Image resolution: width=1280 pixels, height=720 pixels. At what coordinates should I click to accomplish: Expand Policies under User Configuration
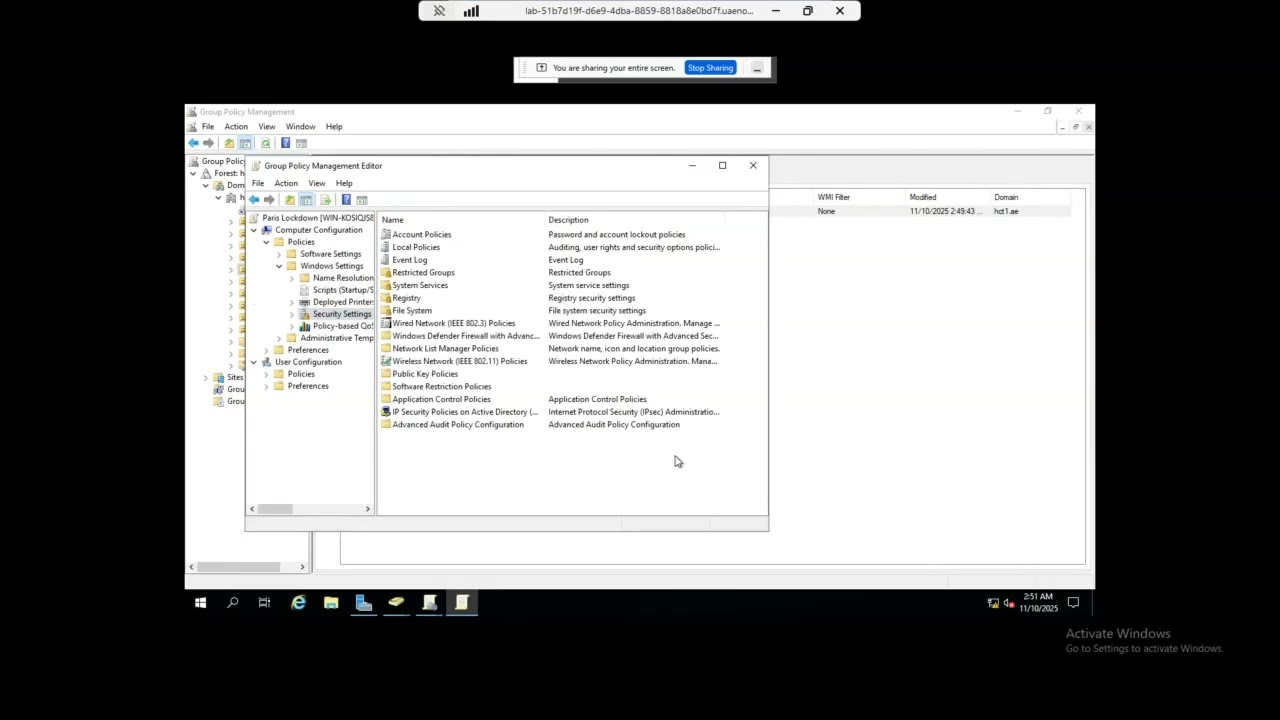click(267, 374)
